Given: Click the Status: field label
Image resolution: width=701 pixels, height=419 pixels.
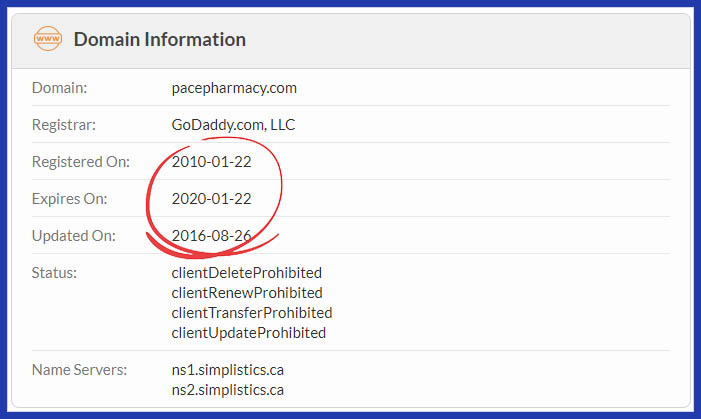Looking at the screenshot, I should tap(54, 273).
